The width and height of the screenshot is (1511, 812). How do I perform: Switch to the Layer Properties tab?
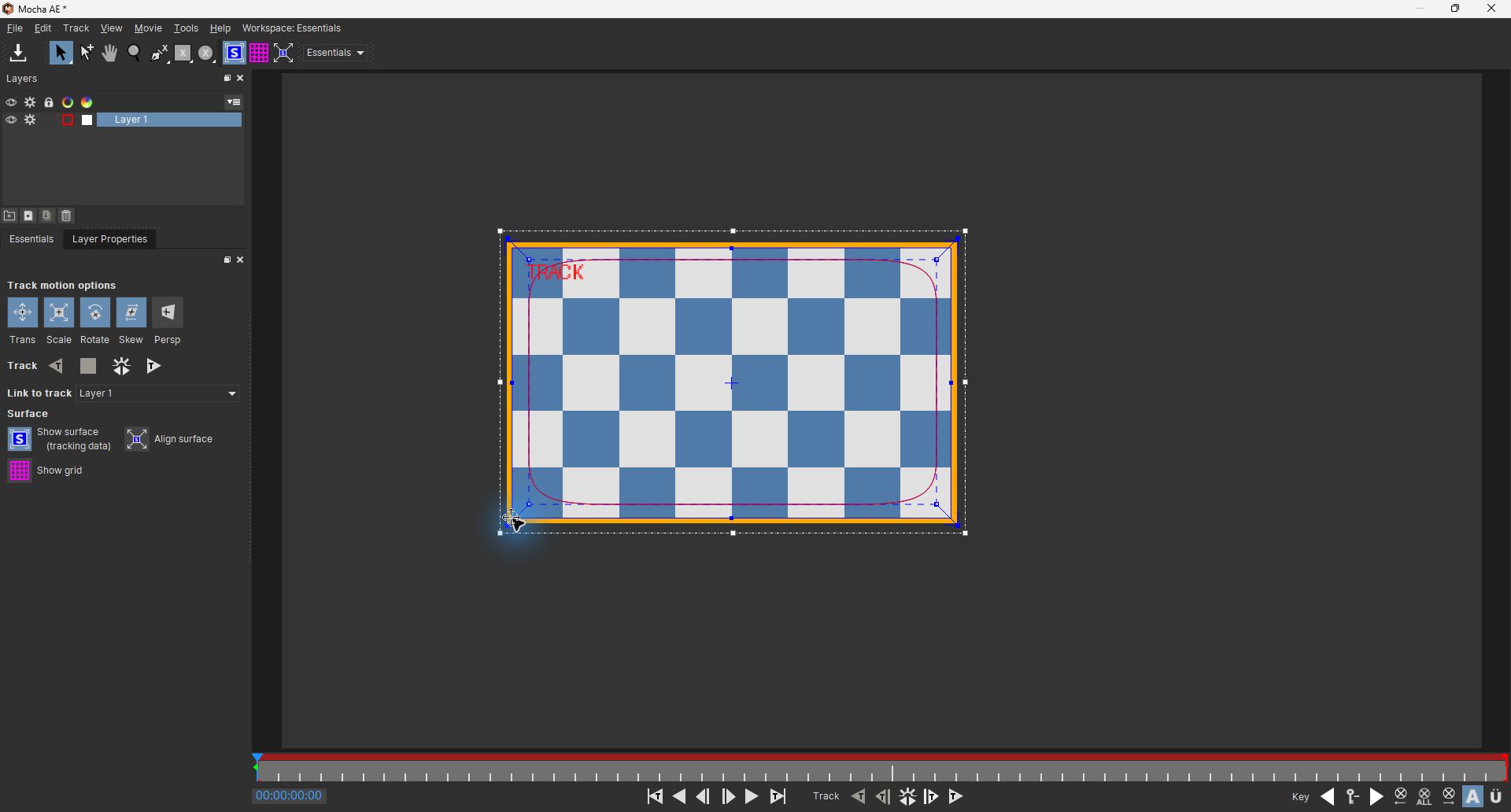tap(109, 239)
